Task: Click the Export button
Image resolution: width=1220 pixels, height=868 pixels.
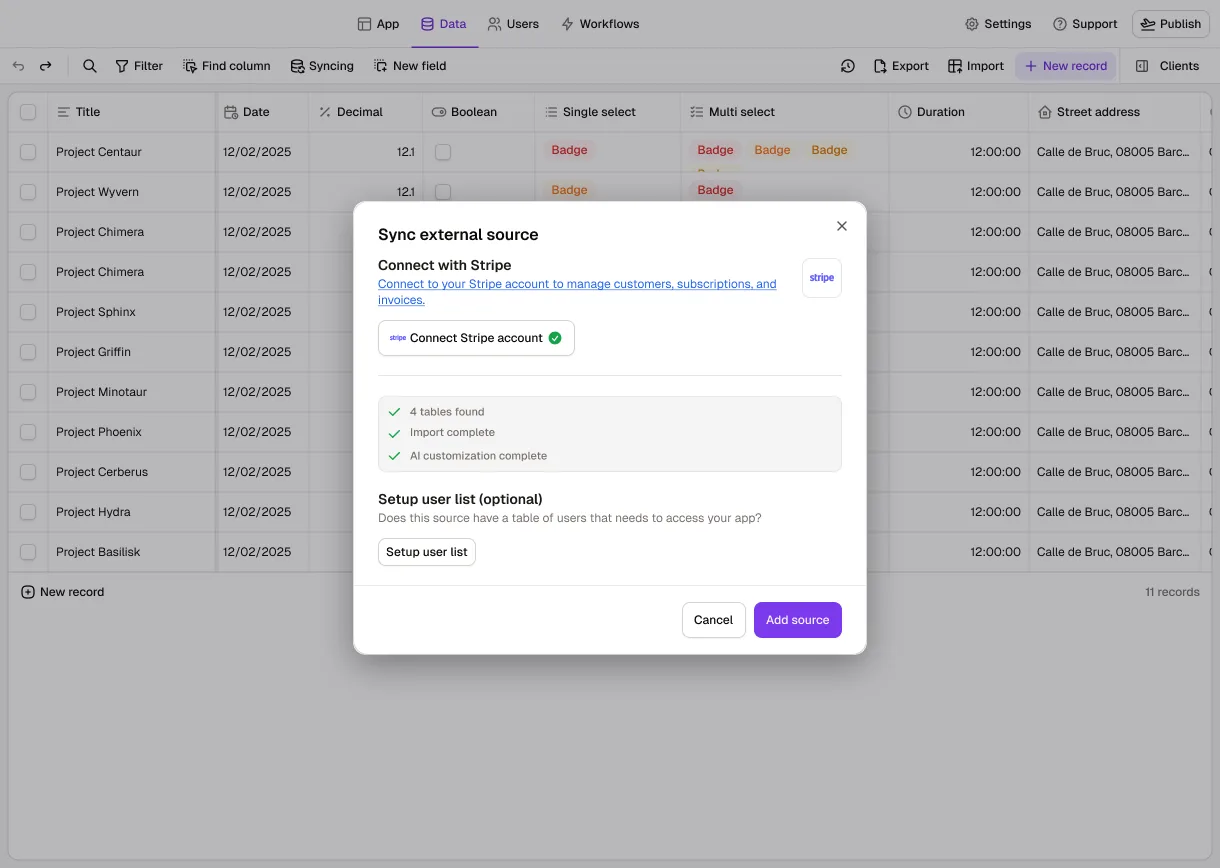Action: (901, 66)
